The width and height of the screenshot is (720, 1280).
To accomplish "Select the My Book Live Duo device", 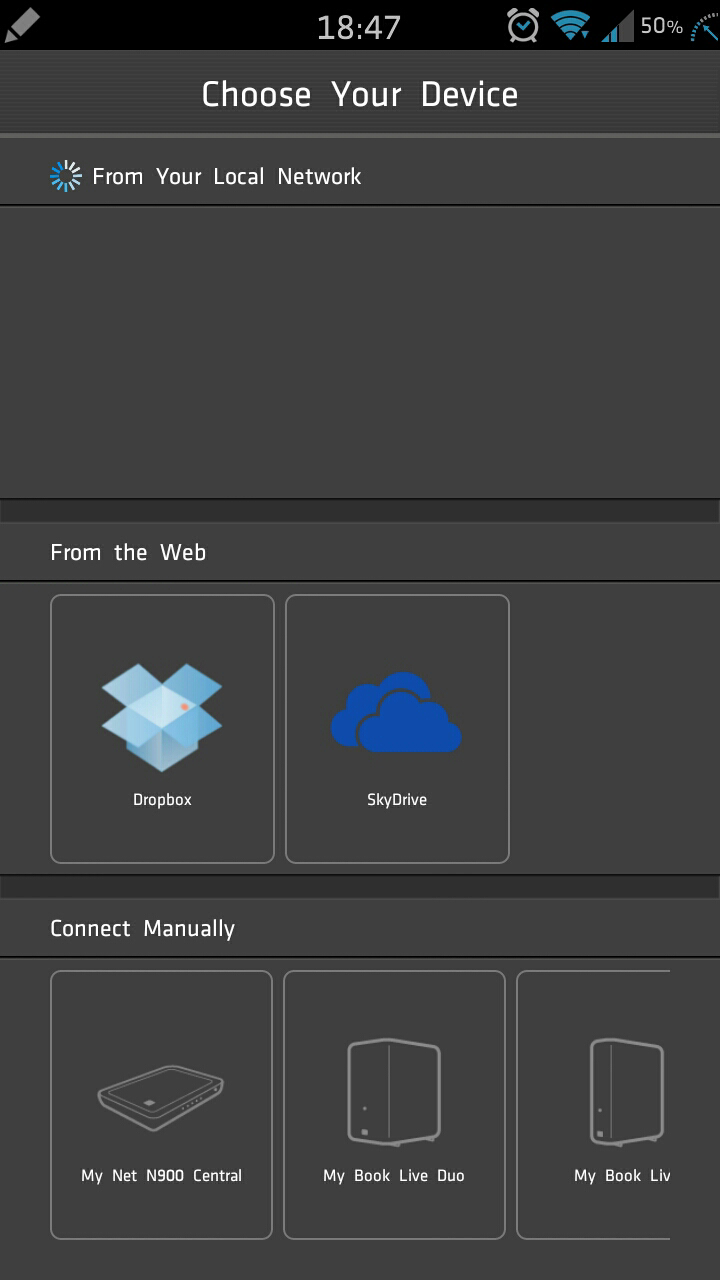I will click(x=394, y=1105).
